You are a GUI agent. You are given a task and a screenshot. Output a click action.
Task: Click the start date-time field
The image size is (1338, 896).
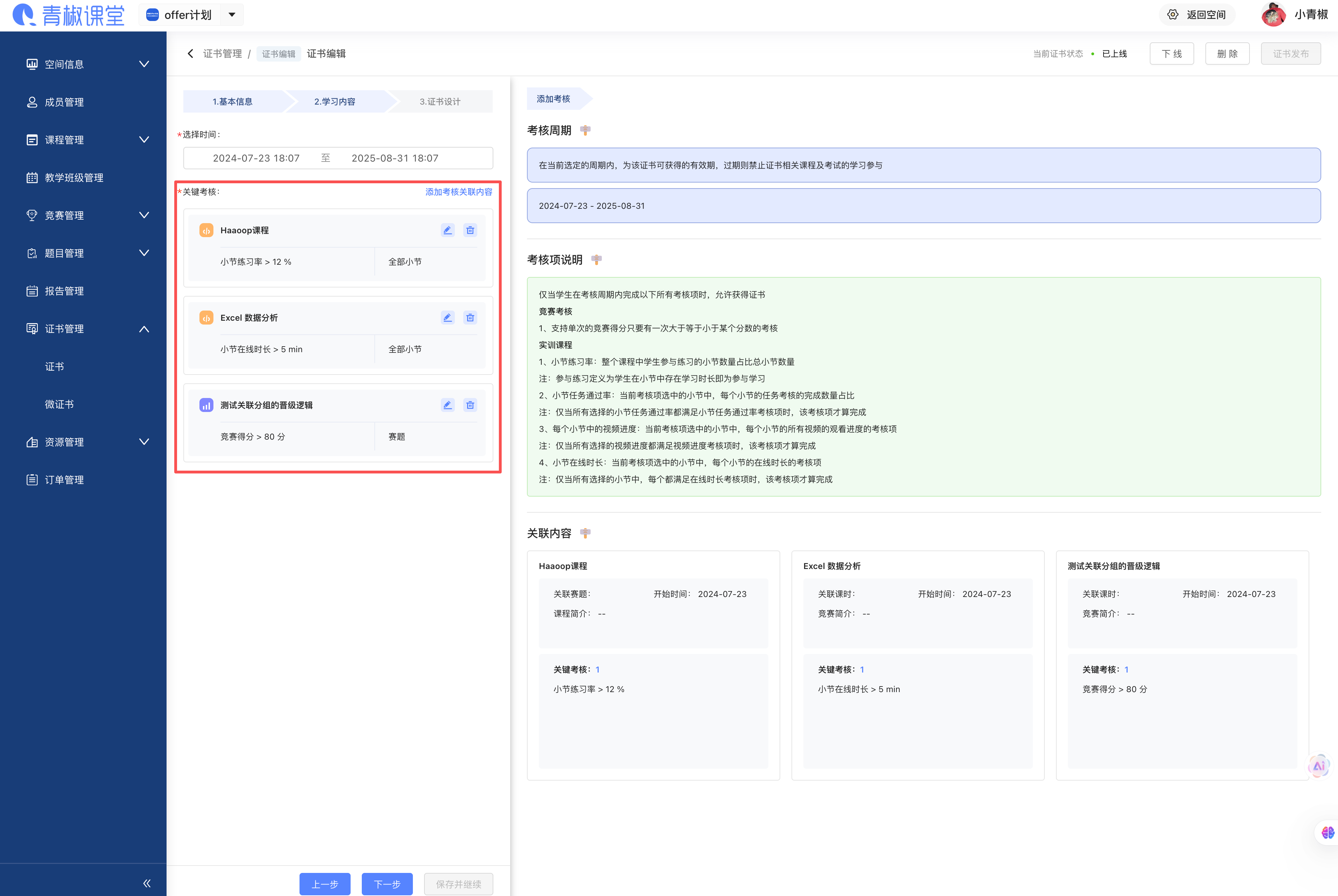tap(256, 158)
